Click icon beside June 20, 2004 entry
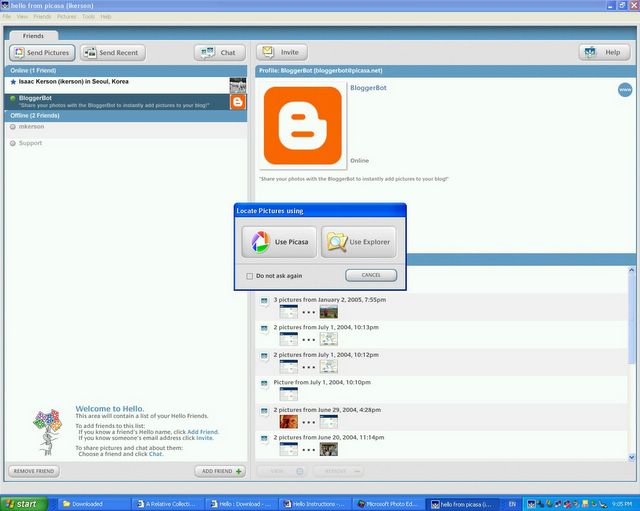Viewport: 640px width, 511px height. 264,438
